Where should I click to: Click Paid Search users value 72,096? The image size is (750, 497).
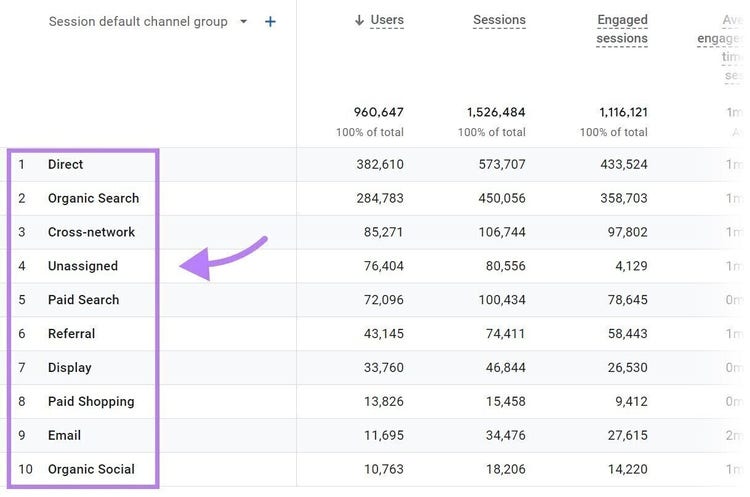(x=384, y=300)
